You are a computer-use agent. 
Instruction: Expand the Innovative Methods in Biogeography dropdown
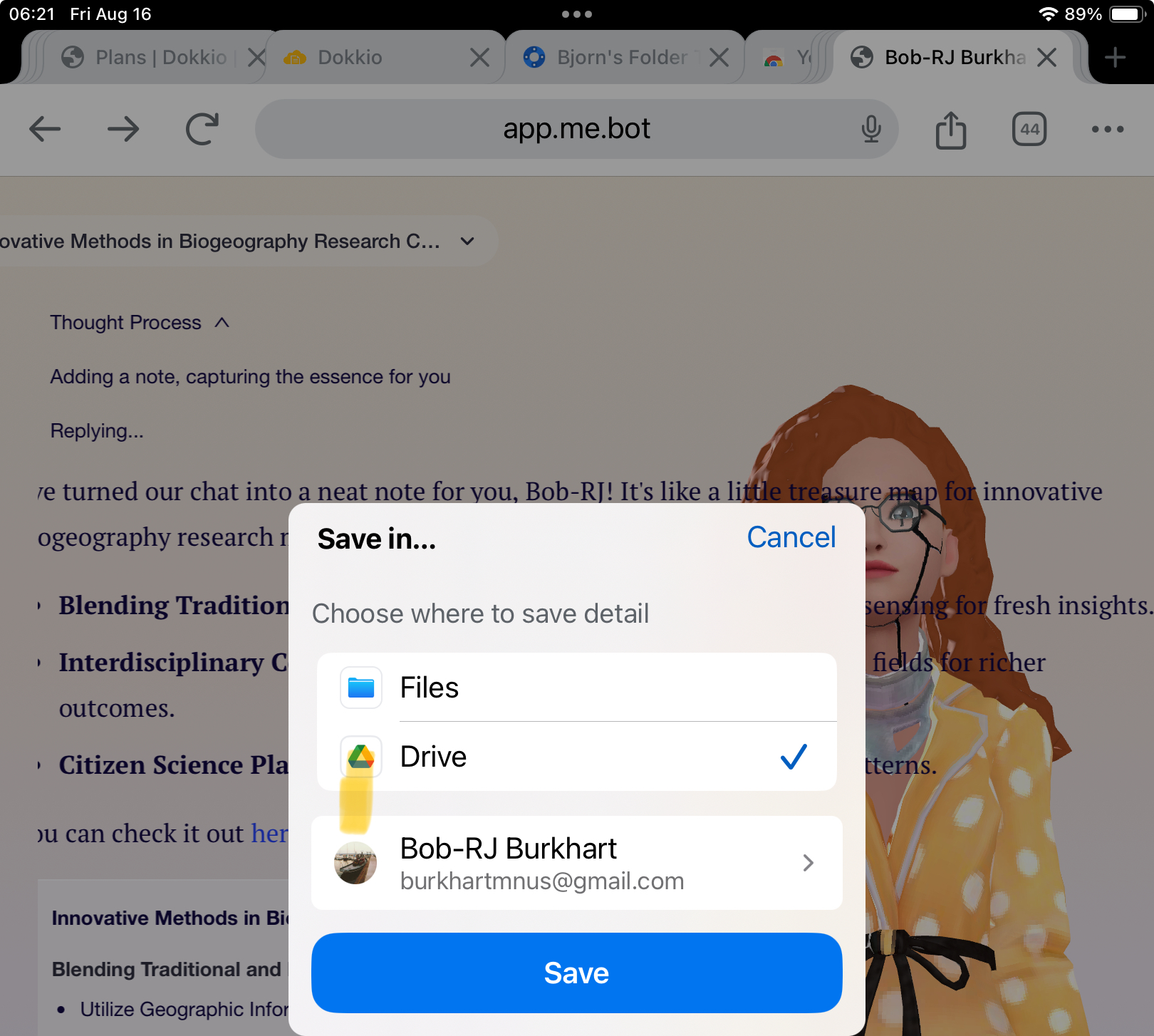click(467, 242)
